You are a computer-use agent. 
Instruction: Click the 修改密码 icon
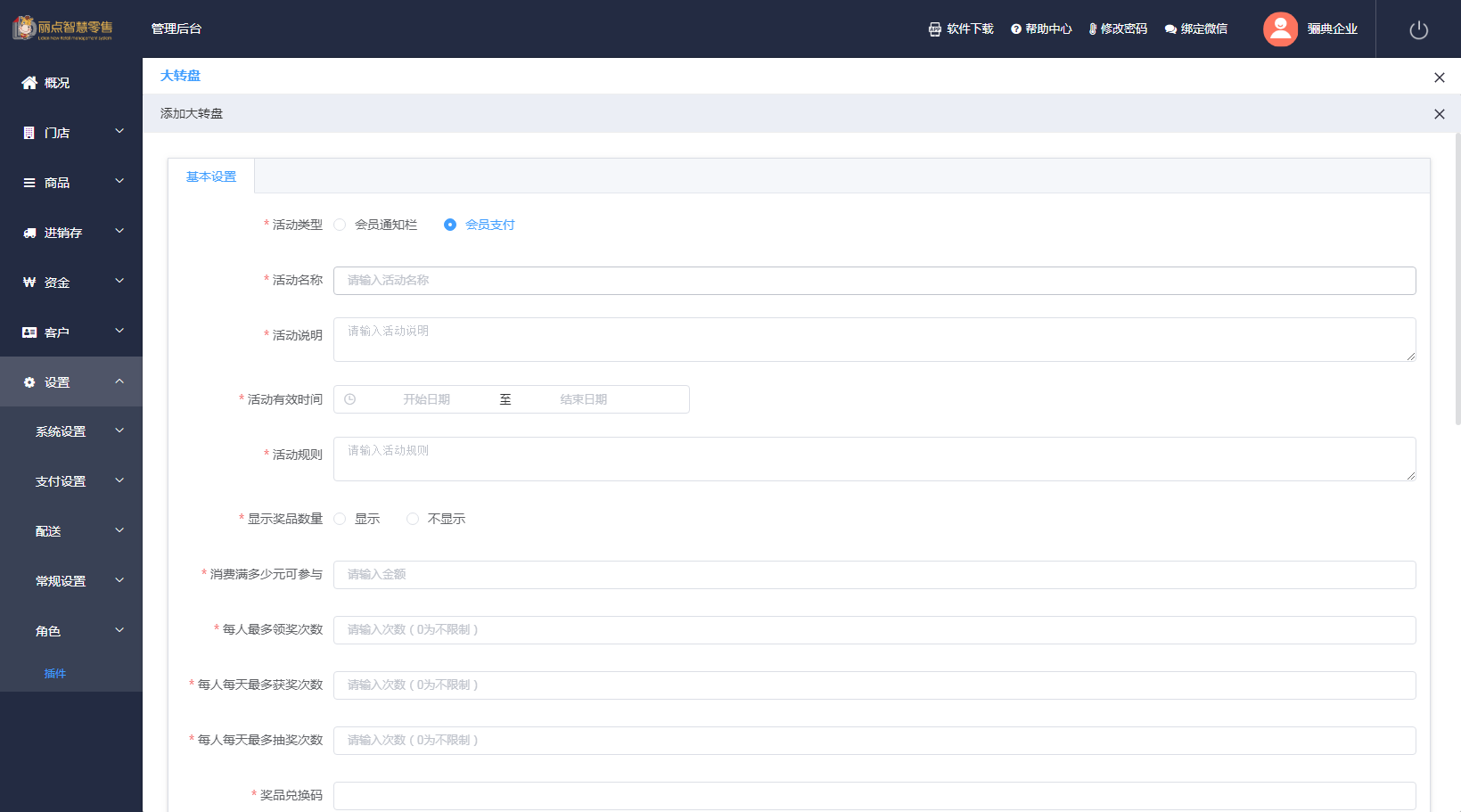[x=1093, y=29]
